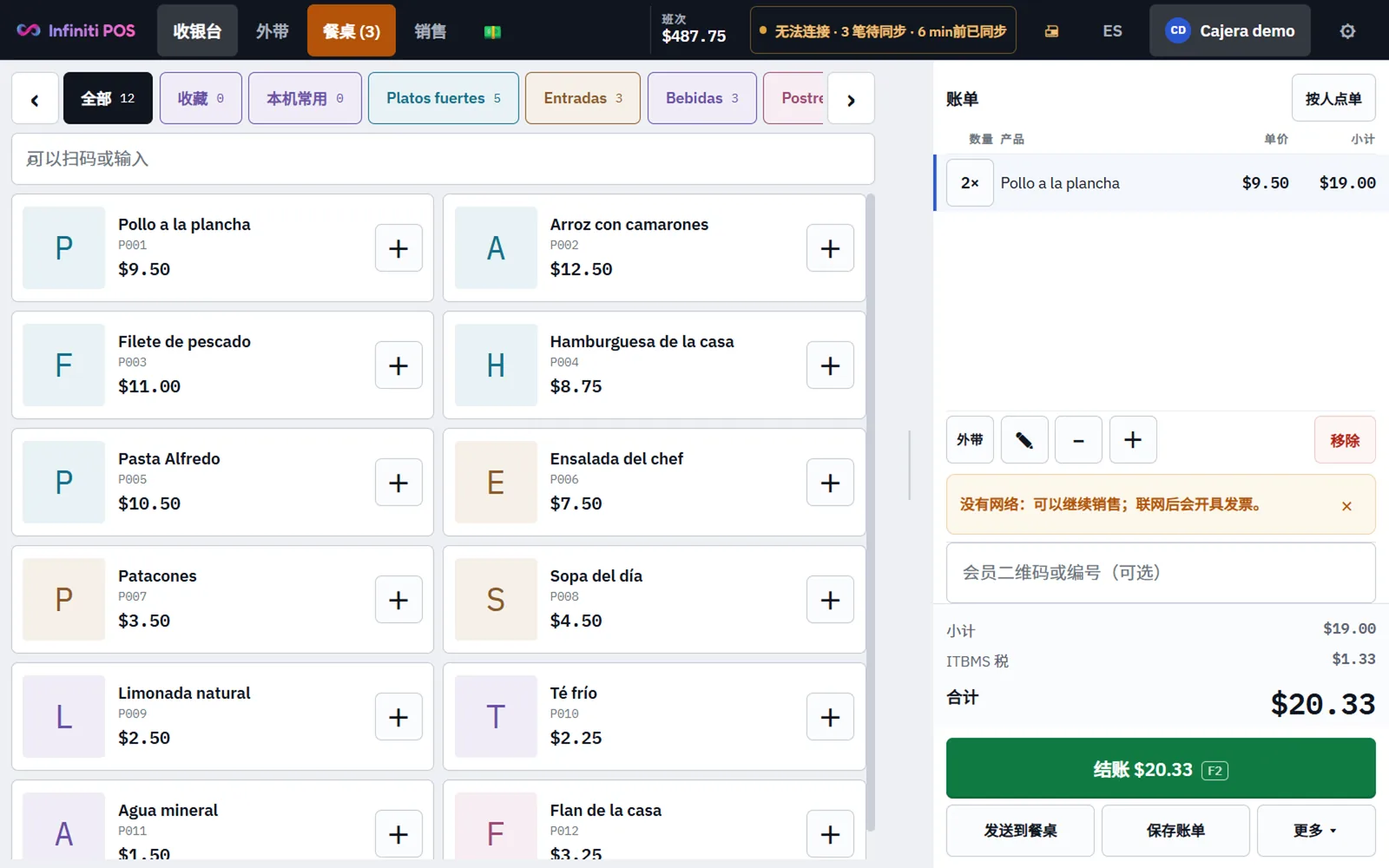
Task: Decrease quantity with the minus button
Action: pyautogui.click(x=1078, y=440)
